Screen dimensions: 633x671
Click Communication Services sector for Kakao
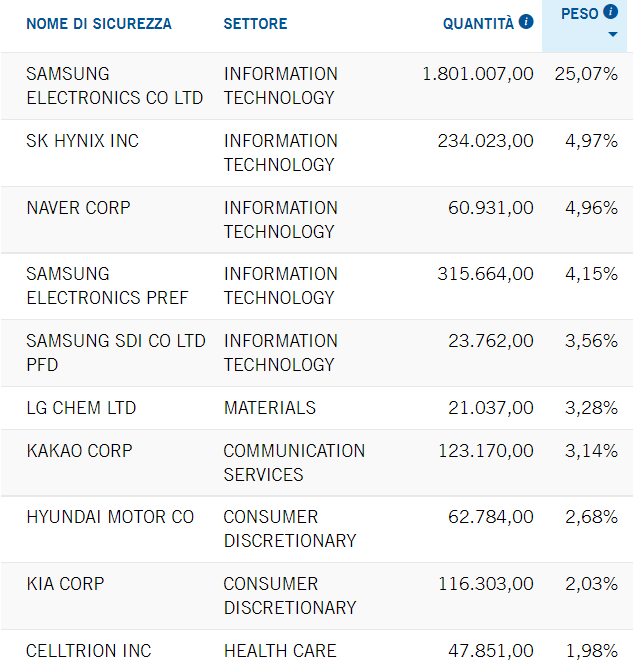coord(294,463)
